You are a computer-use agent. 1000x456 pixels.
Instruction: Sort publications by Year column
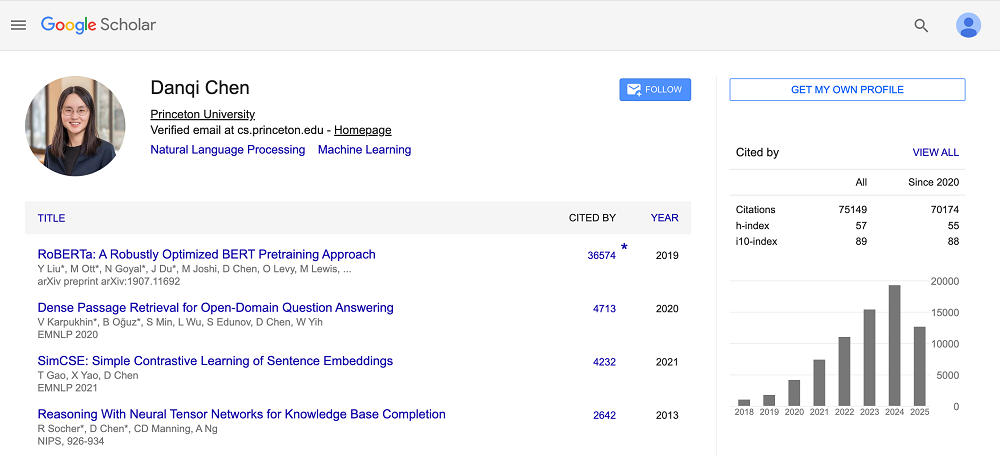[664, 218]
